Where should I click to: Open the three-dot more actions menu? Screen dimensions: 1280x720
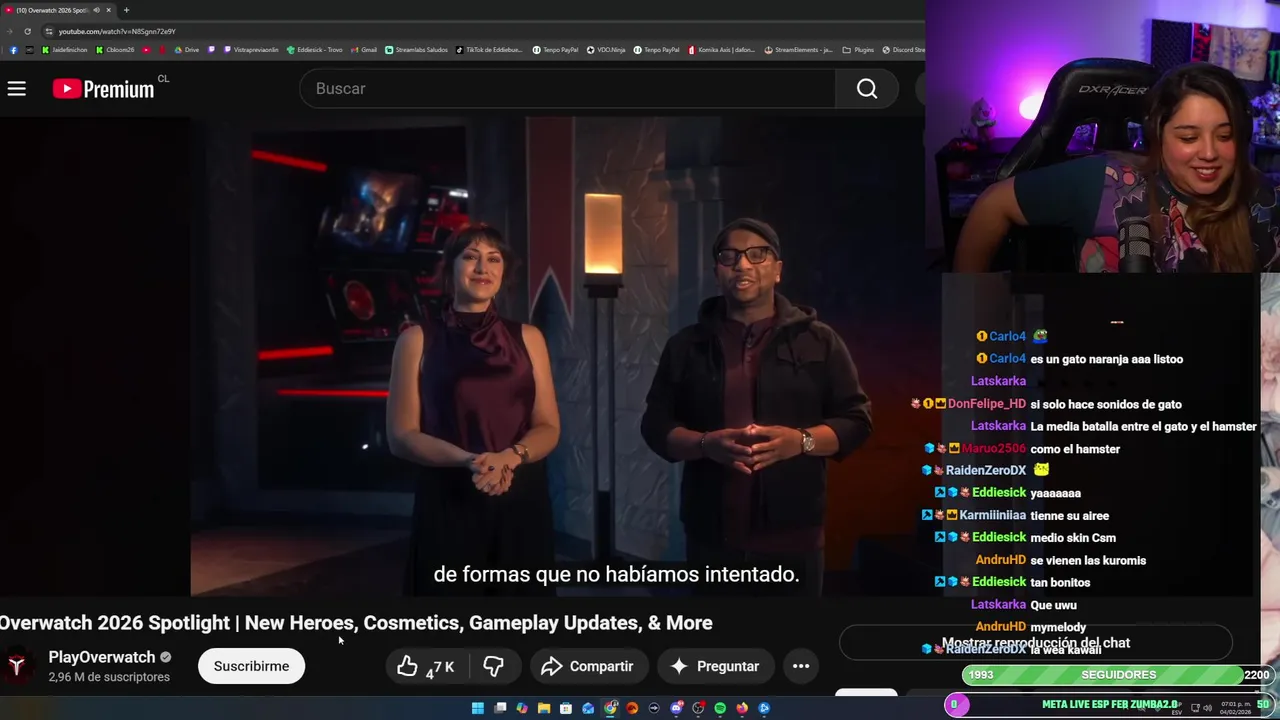click(801, 666)
